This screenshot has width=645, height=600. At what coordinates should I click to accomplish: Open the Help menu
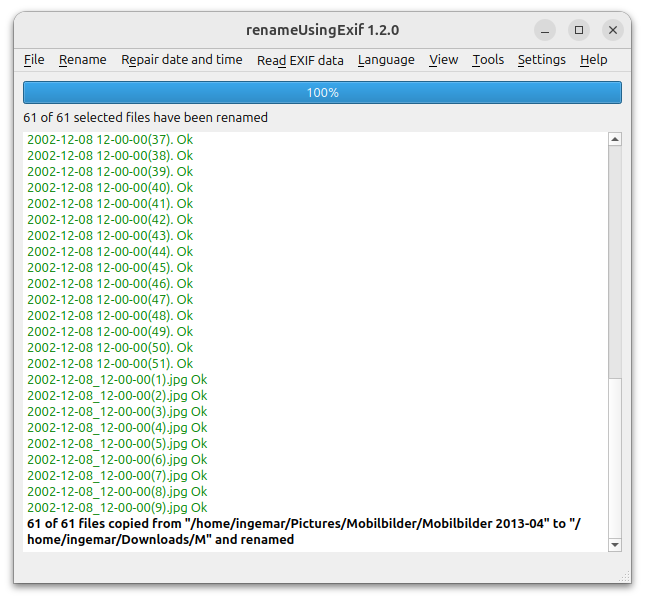pos(594,60)
